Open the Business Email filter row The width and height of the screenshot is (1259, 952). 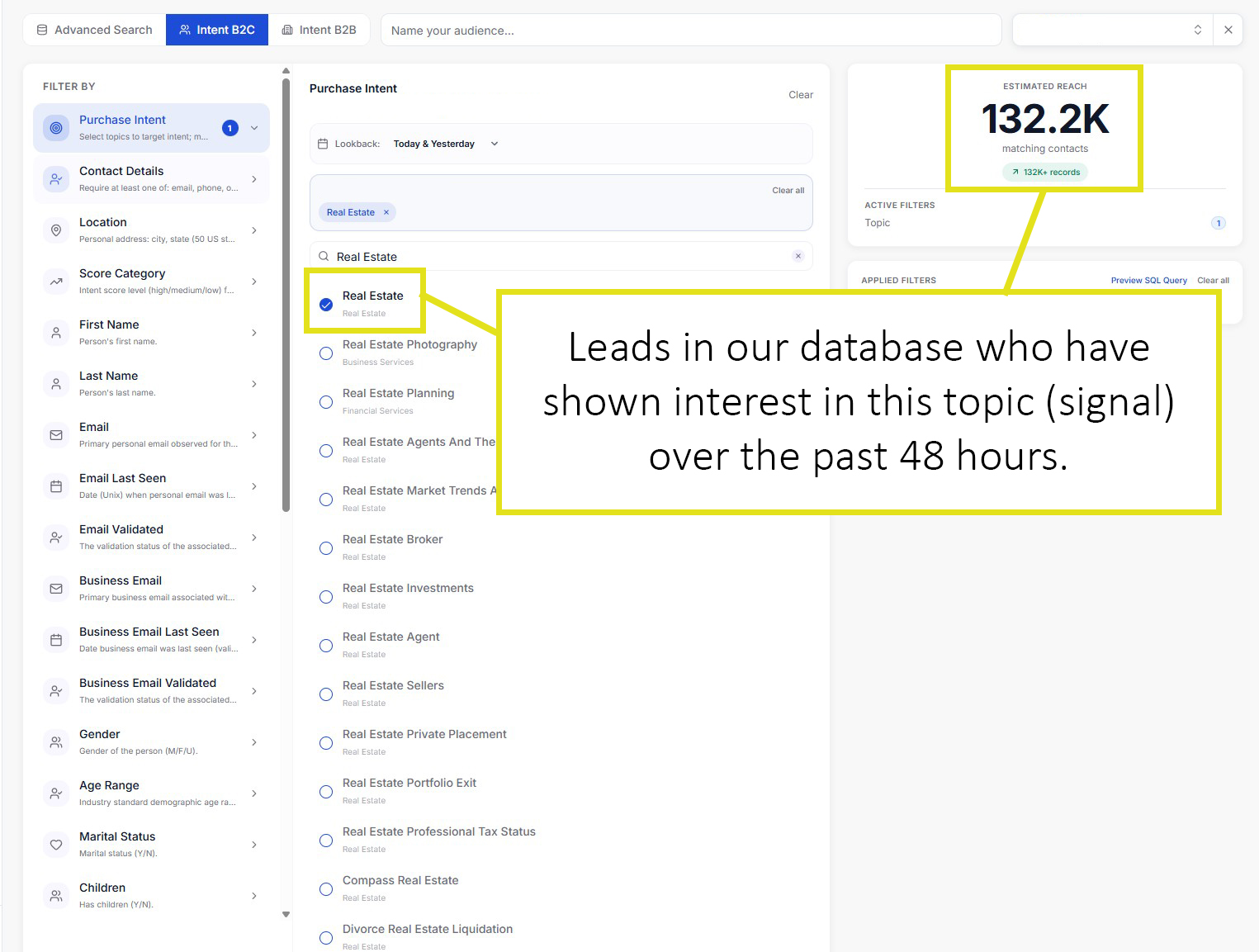tap(151, 589)
